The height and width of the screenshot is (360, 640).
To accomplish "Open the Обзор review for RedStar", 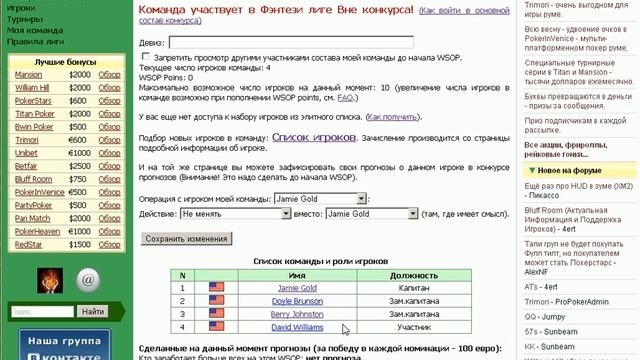I will tap(109, 244).
